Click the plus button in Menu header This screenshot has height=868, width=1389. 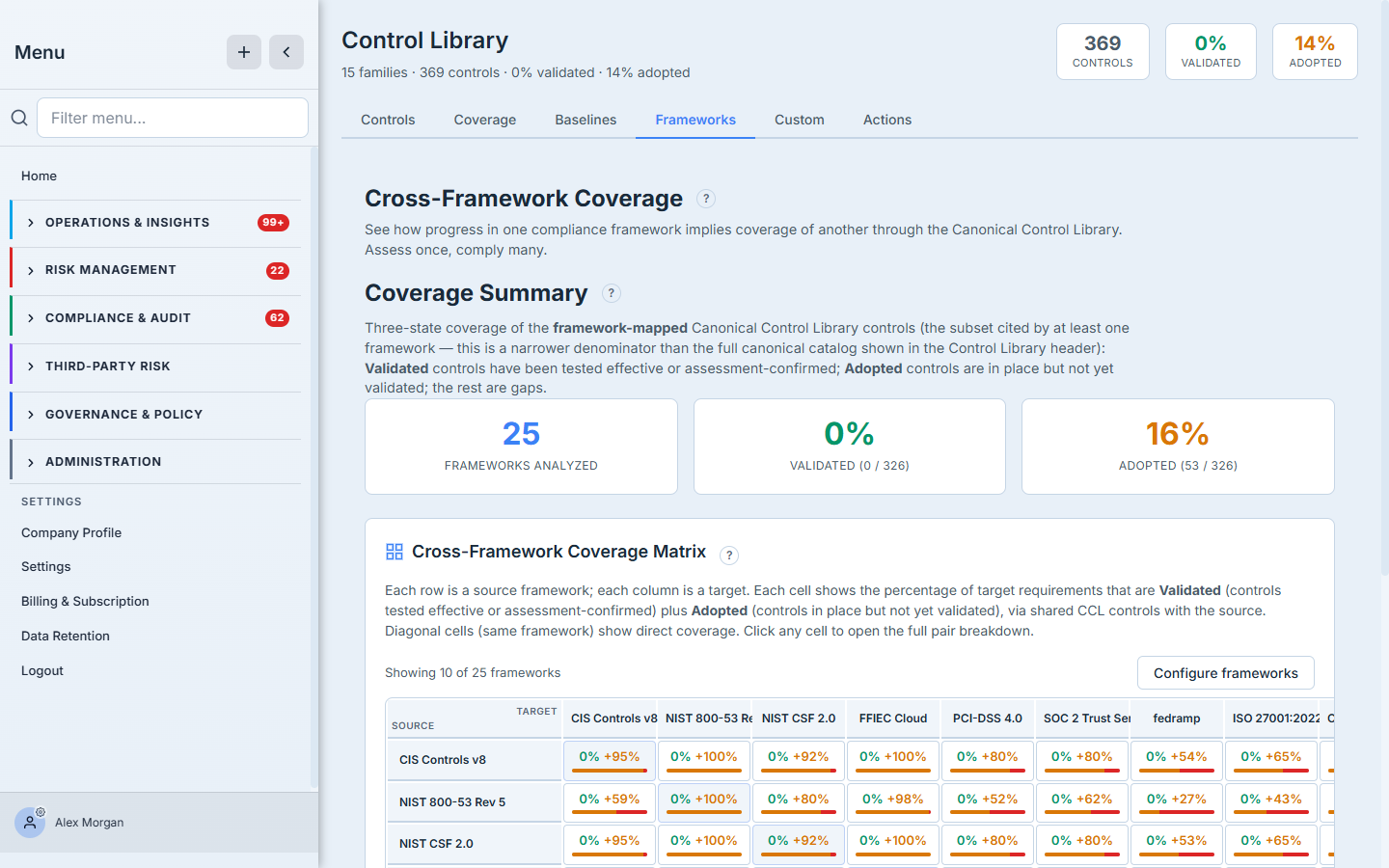(x=244, y=52)
